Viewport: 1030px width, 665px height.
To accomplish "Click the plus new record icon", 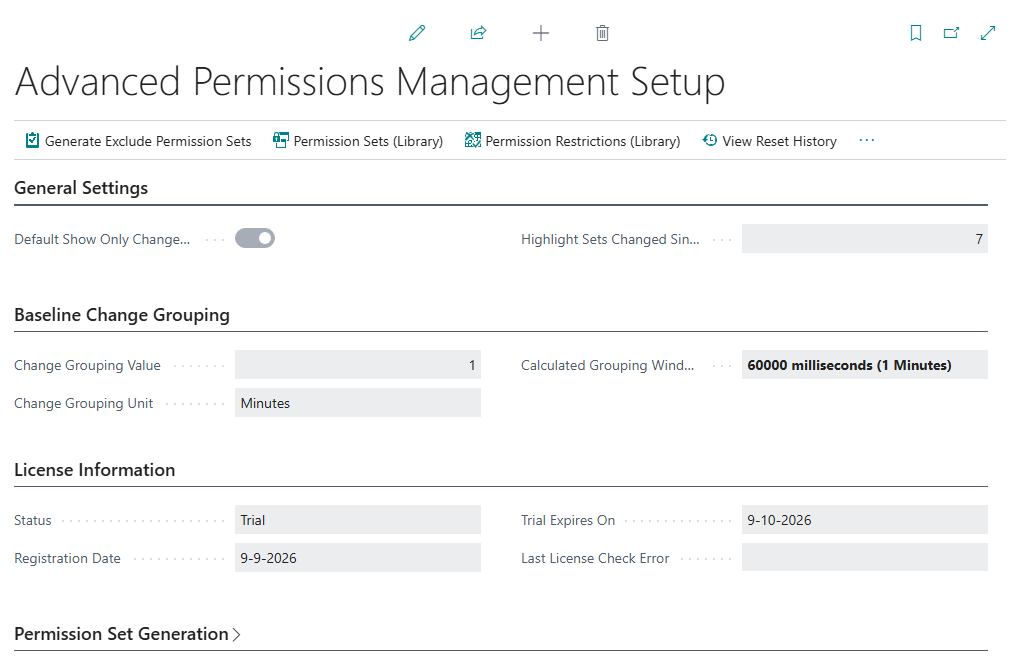I will pyautogui.click(x=541, y=33).
